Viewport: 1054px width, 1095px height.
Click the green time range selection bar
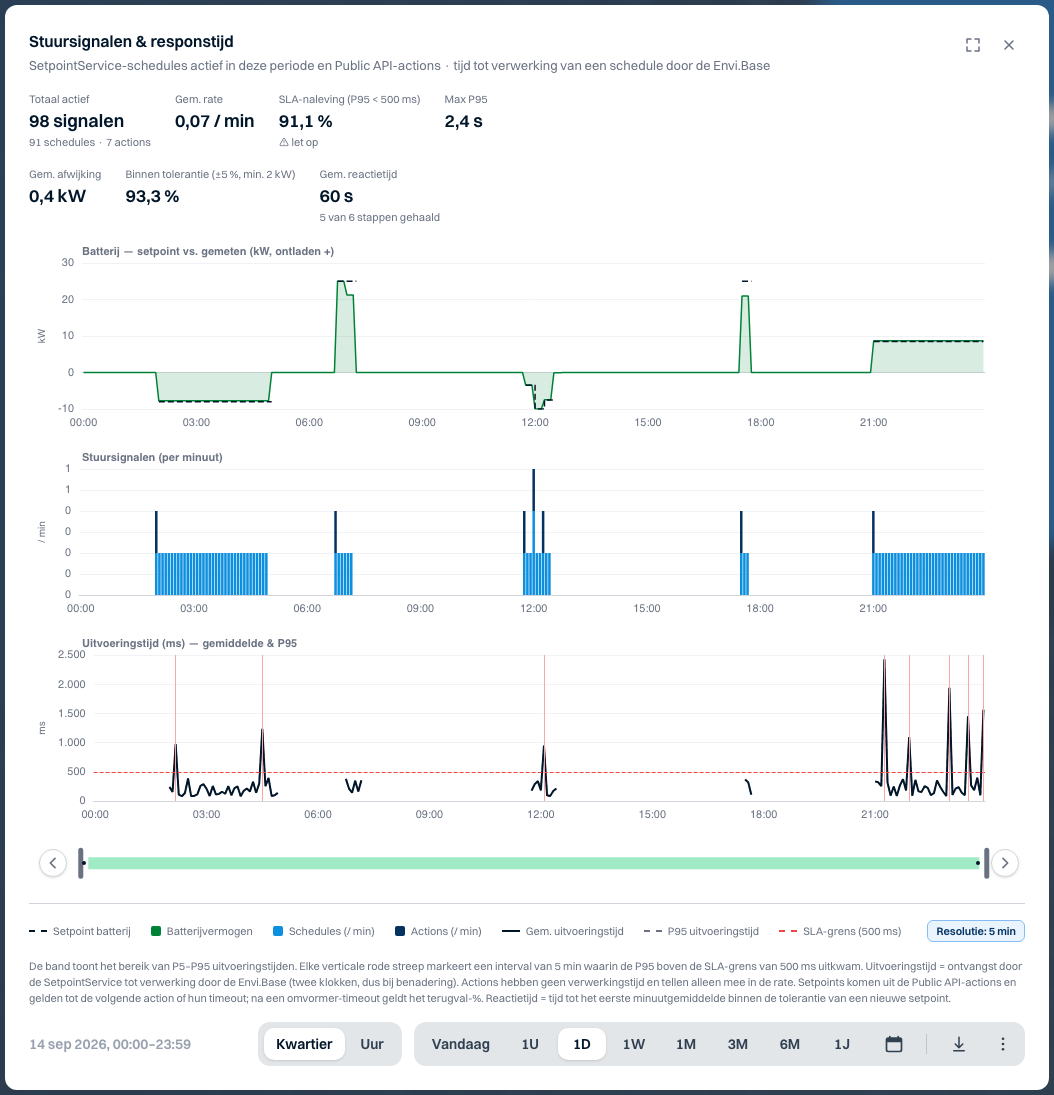coord(534,863)
